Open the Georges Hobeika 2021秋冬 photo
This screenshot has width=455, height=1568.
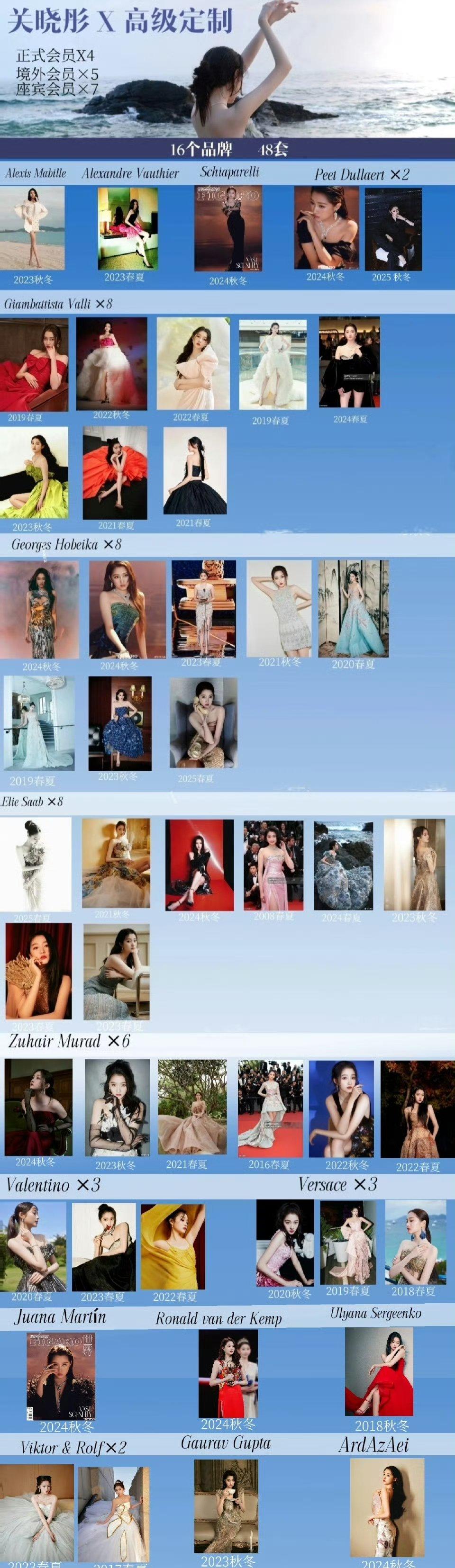tap(279, 609)
